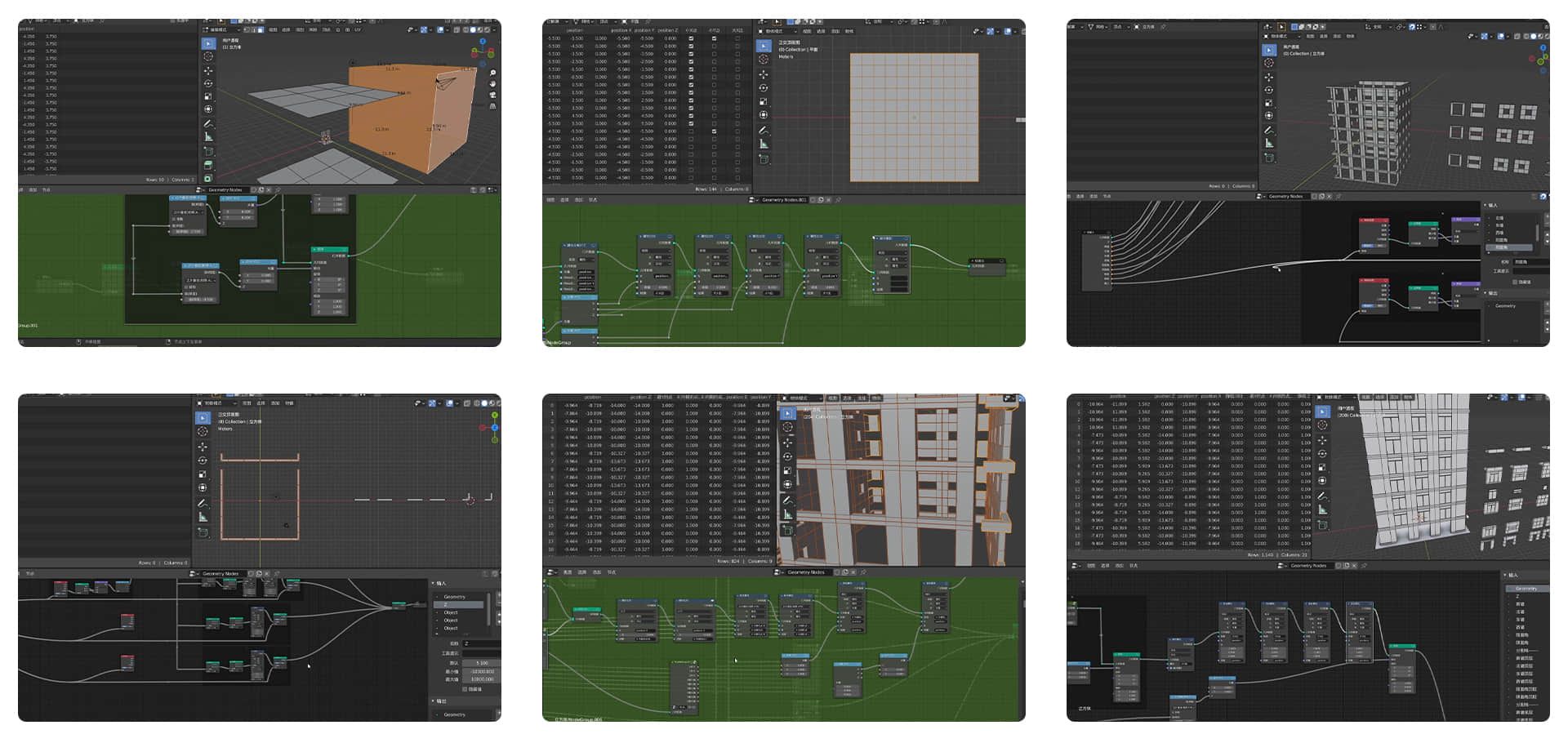Image resolution: width=1568 pixels, height=743 pixels.
Task: Toggle first checkbox in spreadsheet row -5.500 -4.500
Action: [x=691, y=46]
